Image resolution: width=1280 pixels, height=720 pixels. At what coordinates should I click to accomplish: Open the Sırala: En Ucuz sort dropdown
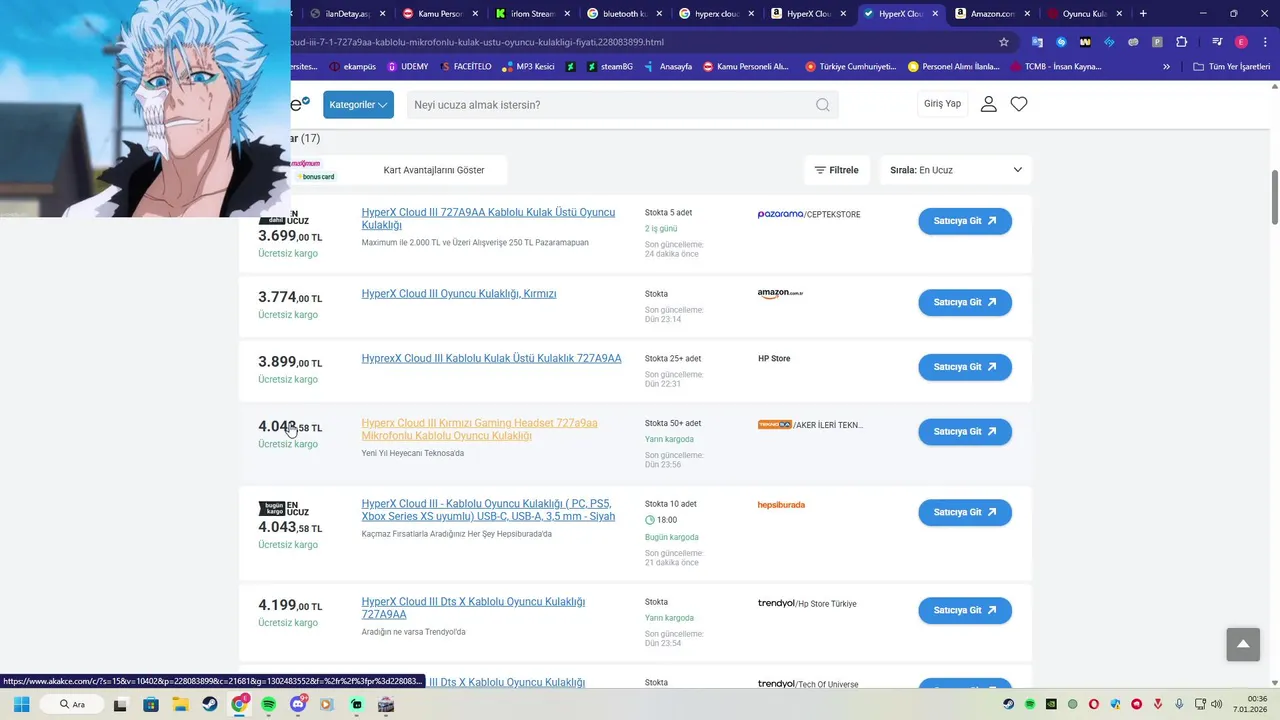[x=955, y=170]
